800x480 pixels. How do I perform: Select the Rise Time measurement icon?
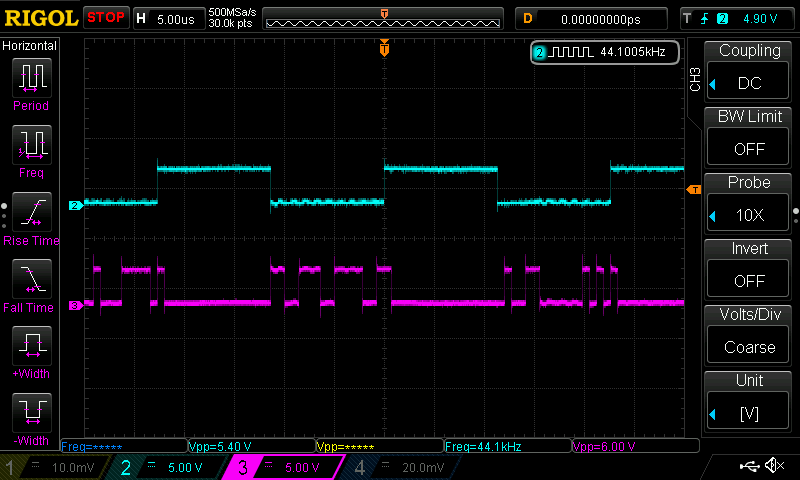[x=32, y=212]
